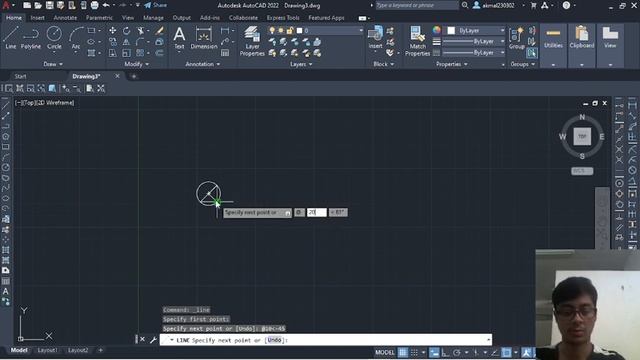The image size is (640, 360).
Task: Toggle polar tracking in status bar
Action: tap(457, 352)
